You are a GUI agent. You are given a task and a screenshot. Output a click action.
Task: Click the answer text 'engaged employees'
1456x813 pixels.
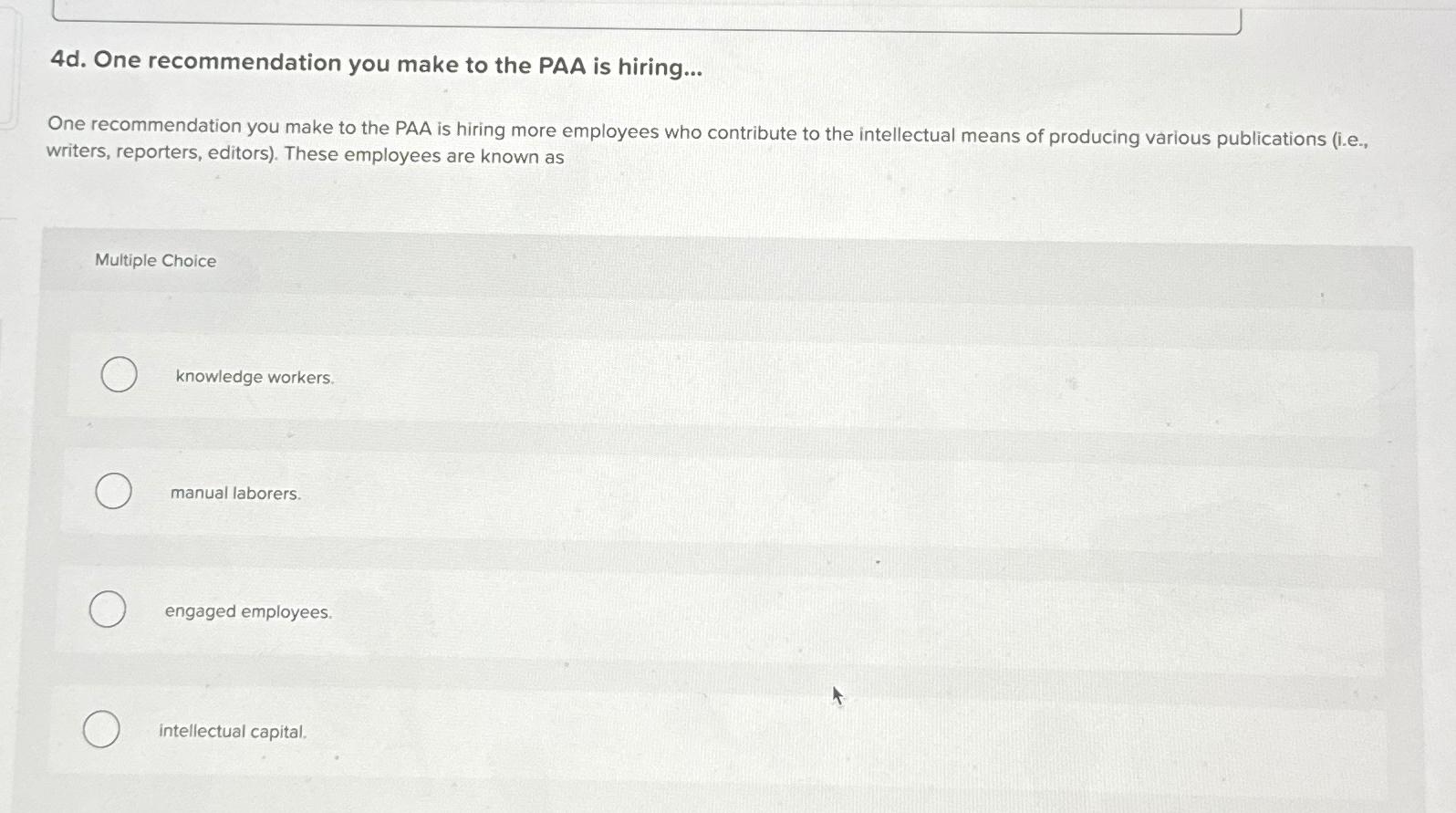[247, 611]
